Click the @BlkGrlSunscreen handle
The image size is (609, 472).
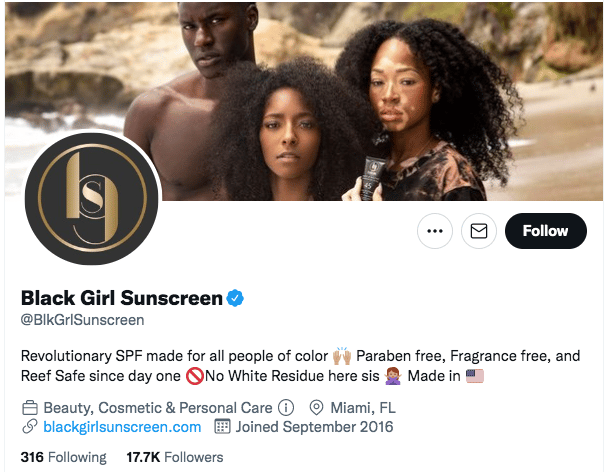(x=82, y=320)
